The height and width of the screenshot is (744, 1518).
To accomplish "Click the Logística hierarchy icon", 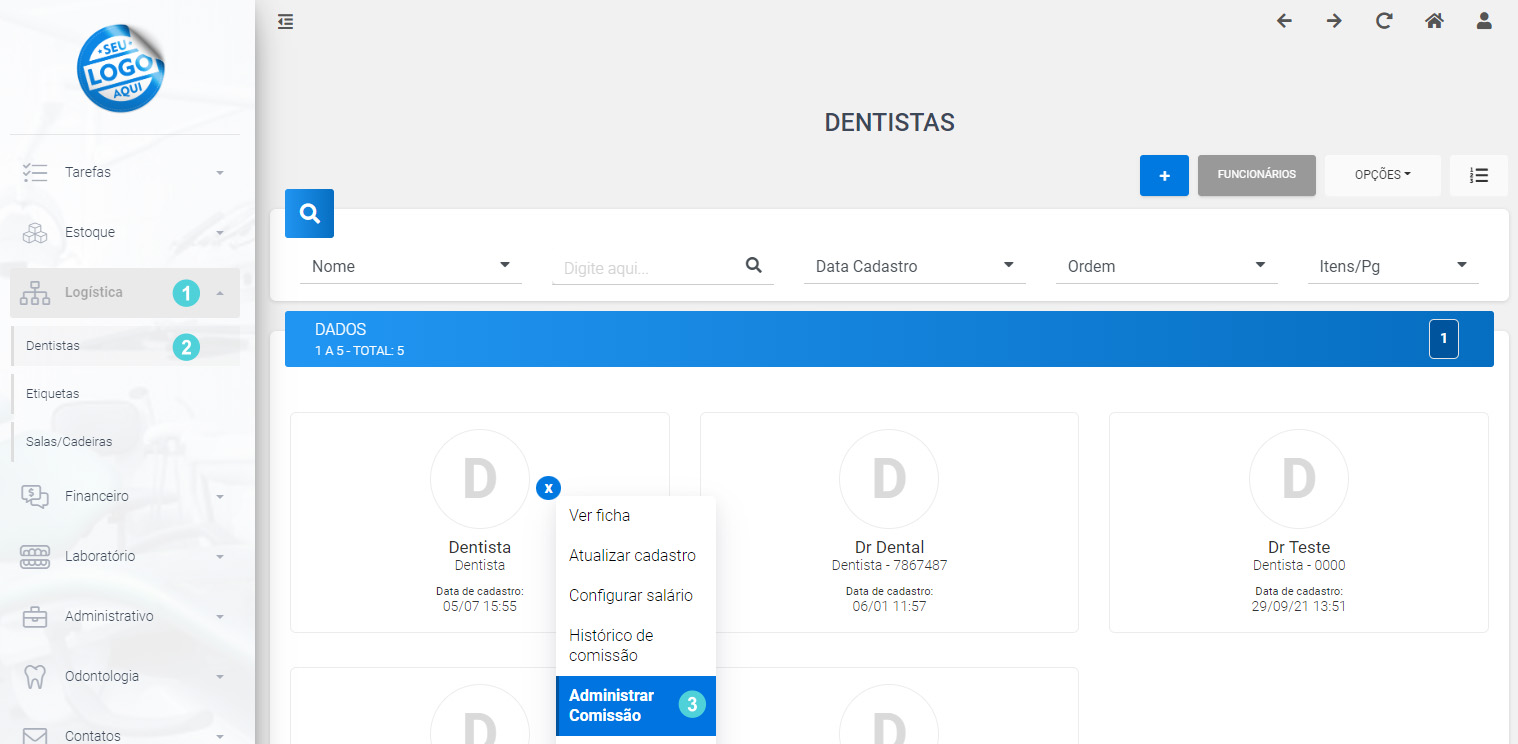I will (35, 292).
